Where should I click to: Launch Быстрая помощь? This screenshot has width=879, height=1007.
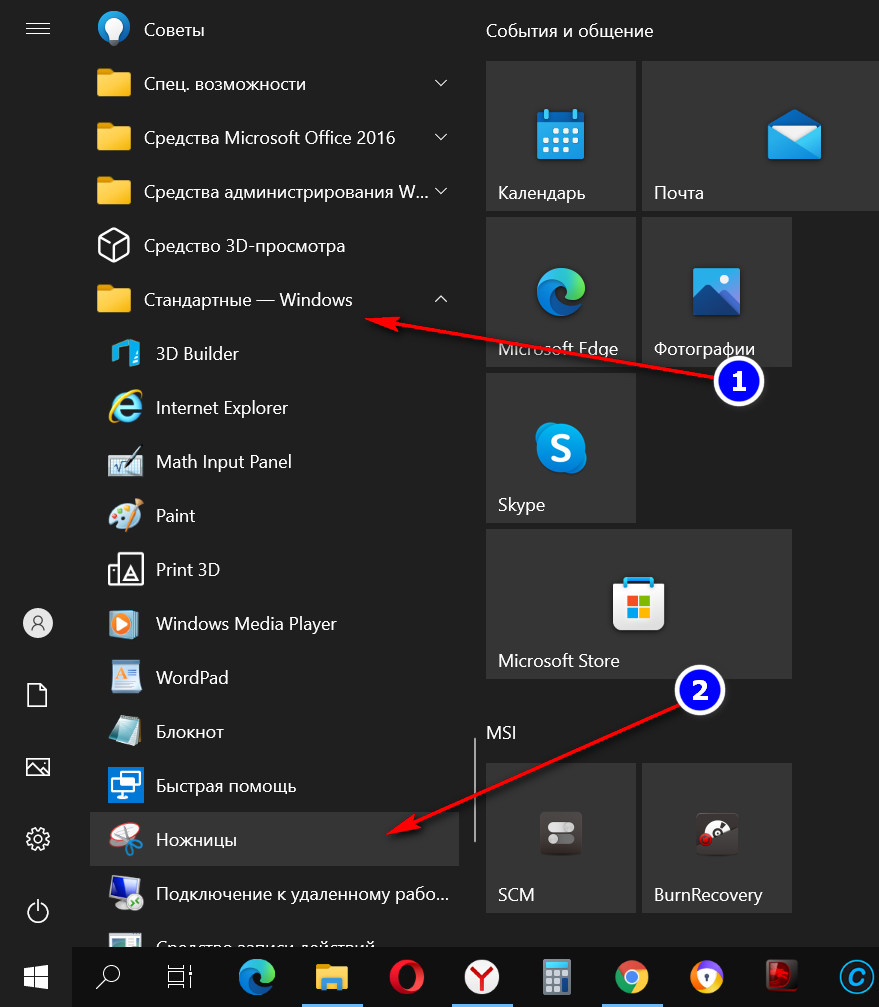[x=274, y=785]
